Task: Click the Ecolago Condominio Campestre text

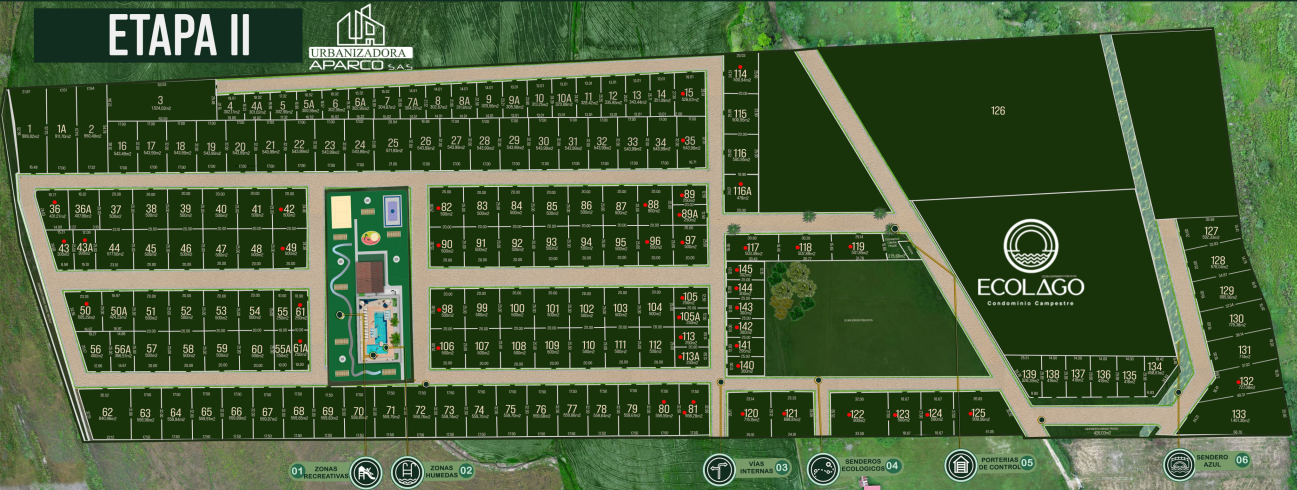Action: pos(1029,291)
